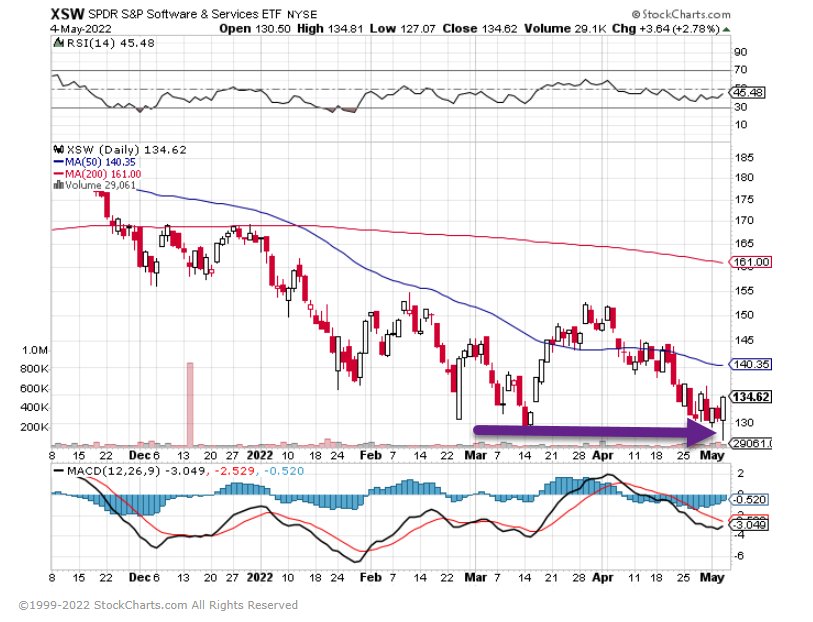Select the Volume 29.1K header value
813x622 pixels.
point(565,29)
